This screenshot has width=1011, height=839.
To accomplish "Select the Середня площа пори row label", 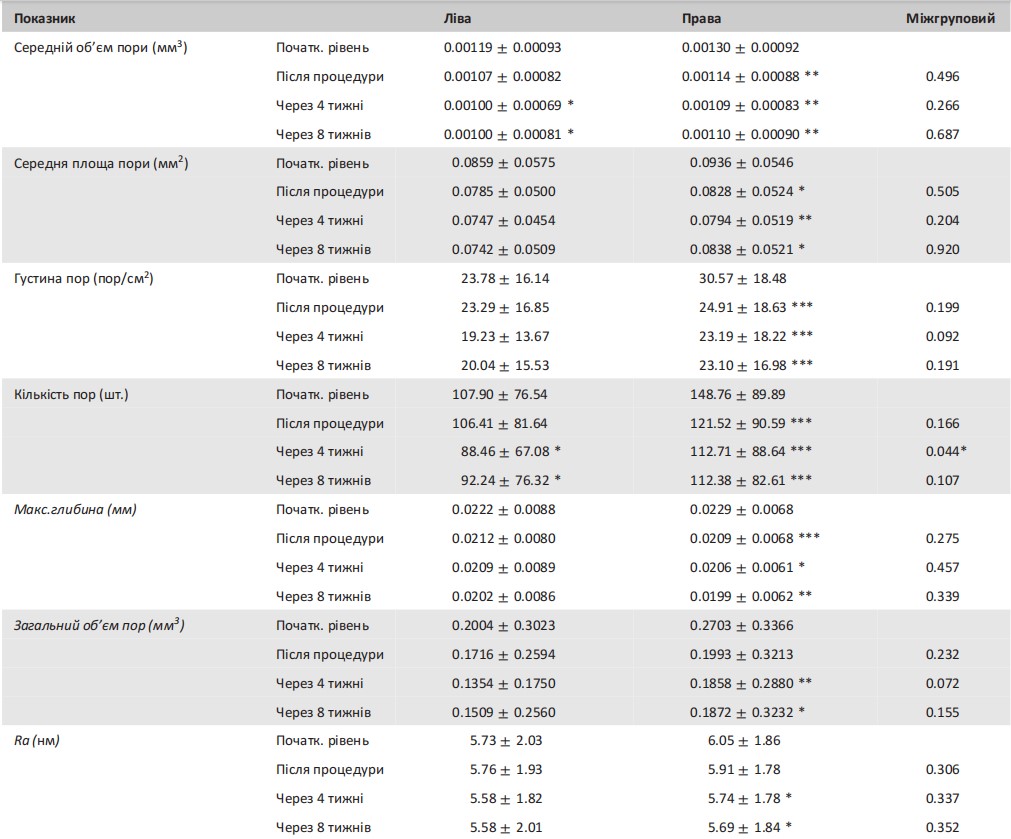I will coord(101,163).
